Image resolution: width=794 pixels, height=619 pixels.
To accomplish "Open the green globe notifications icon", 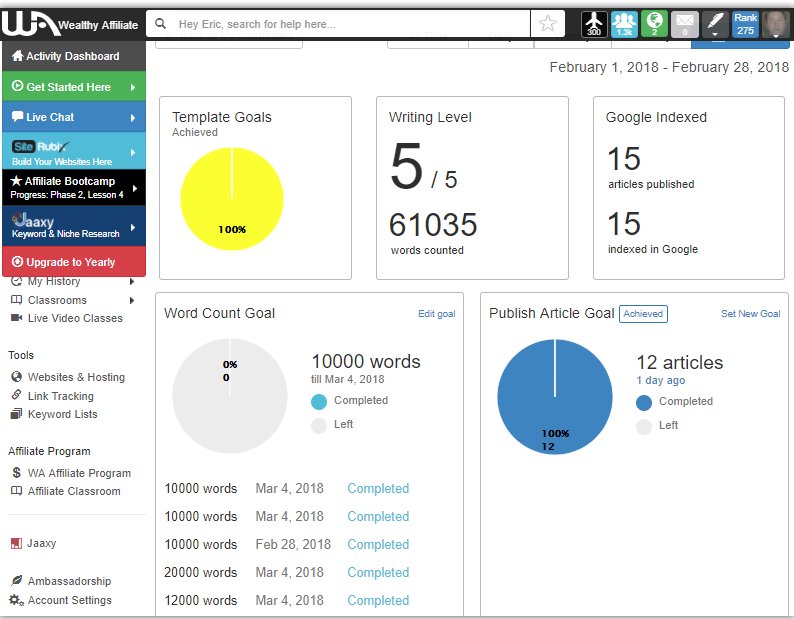I will [x=654, y=24].
